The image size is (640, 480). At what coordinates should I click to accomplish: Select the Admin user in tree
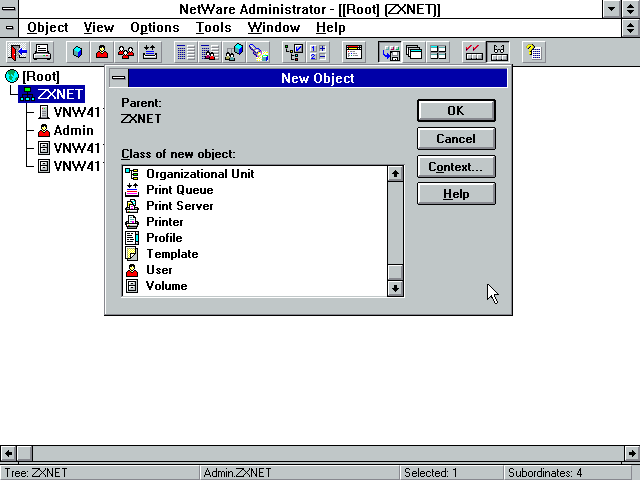pyautogui.click(x=73, y=130)
